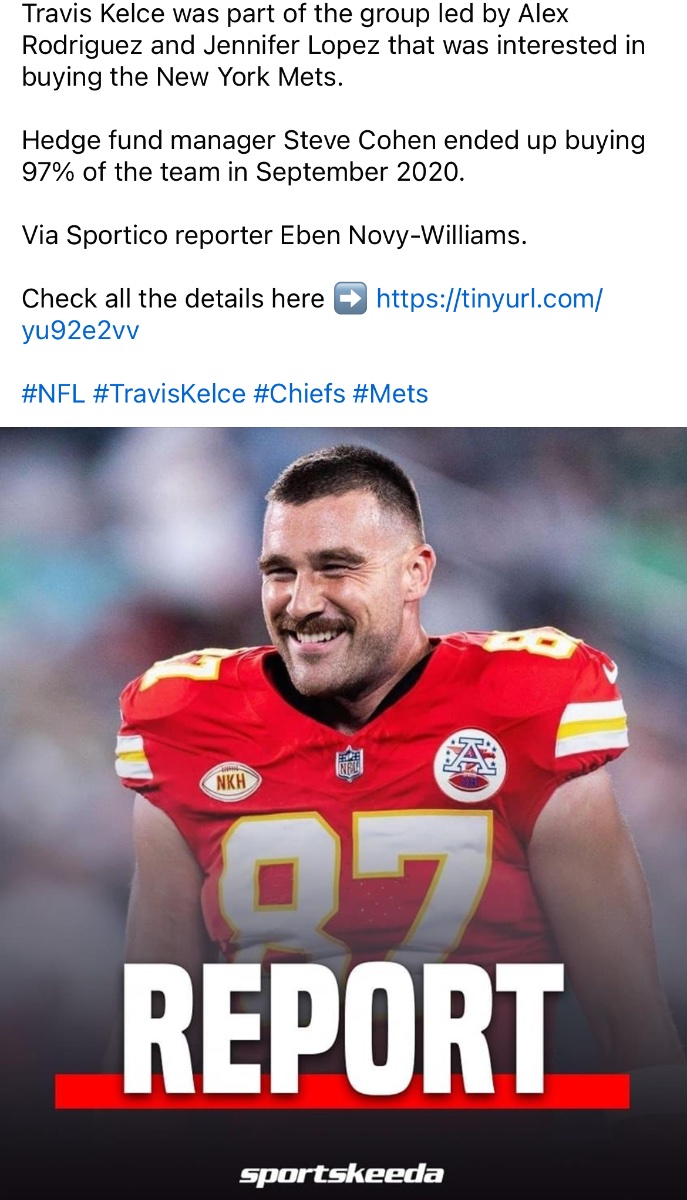The width and height of the screenshot is (687, 1200).
Task: Click the paragraph mentioning Alex Rodriguez
Action: [x=333, y=45]
